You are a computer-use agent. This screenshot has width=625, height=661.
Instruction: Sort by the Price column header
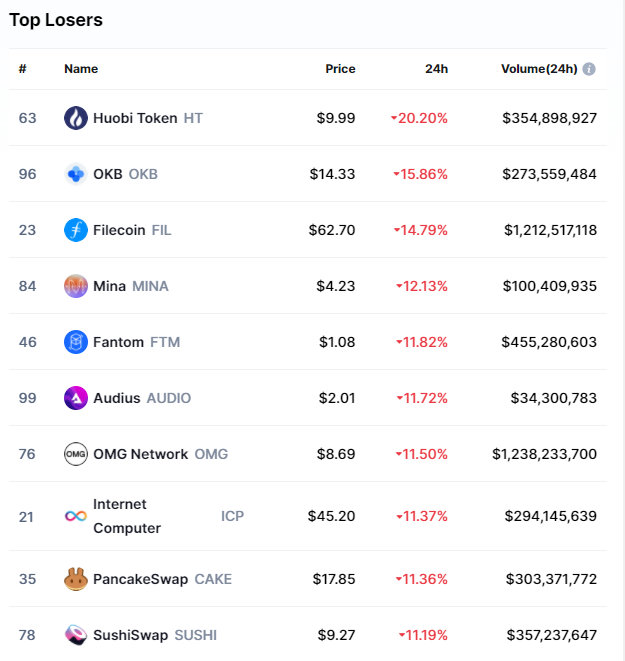click(x=340, y=69)
